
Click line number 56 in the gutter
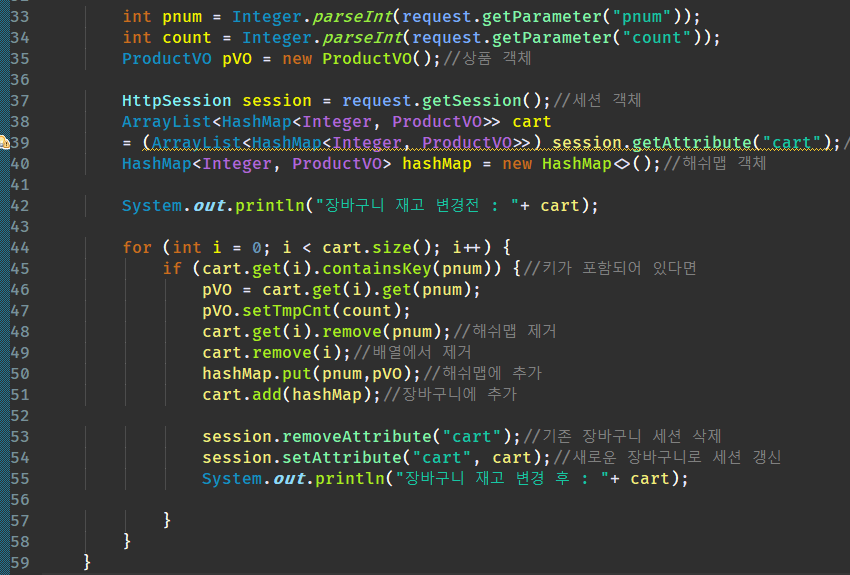[20, 500]
